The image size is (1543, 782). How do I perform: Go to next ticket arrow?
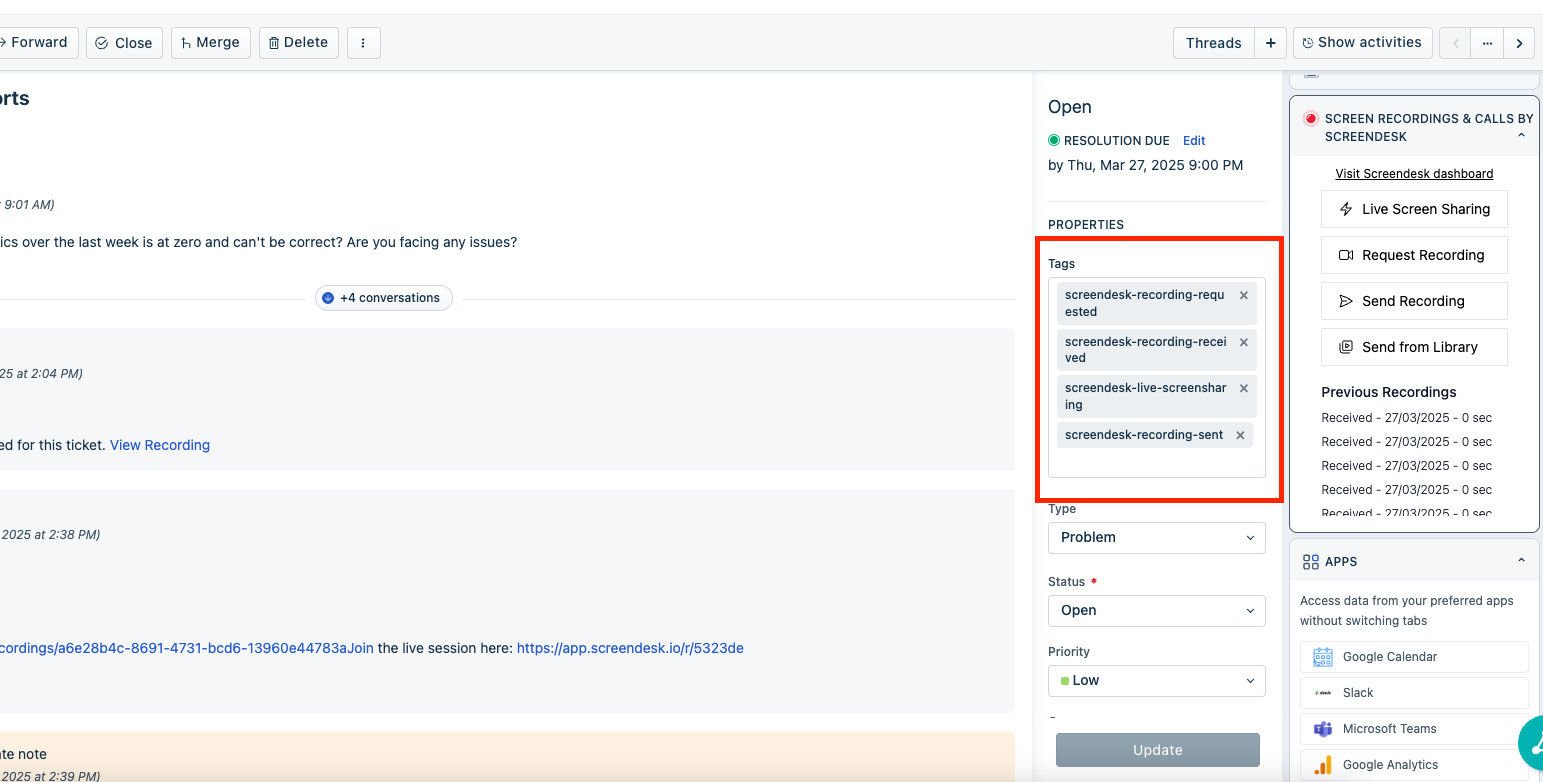pos(1519,43)
